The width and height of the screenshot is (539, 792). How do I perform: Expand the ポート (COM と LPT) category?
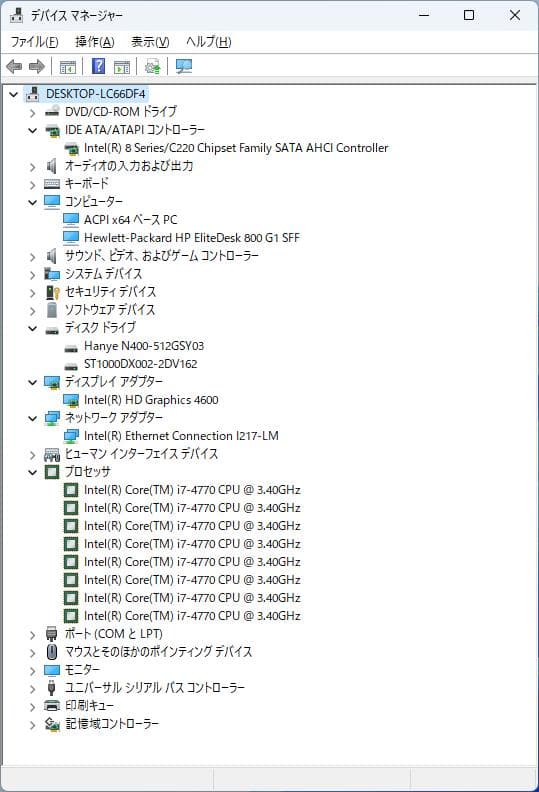[x=33, y=634]
